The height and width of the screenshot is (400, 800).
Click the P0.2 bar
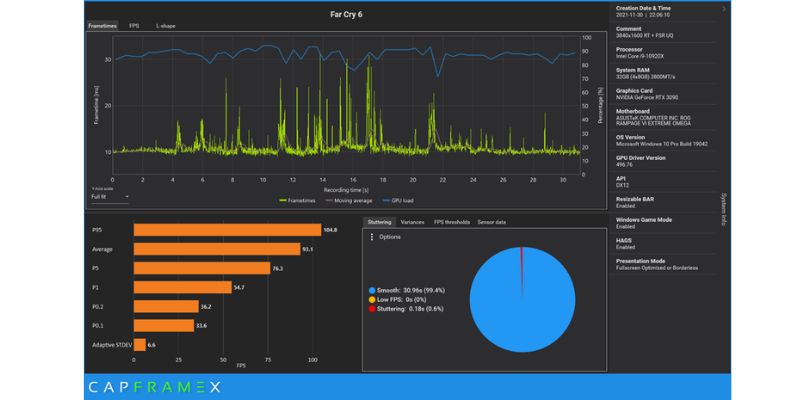click(x=166, y=306)
